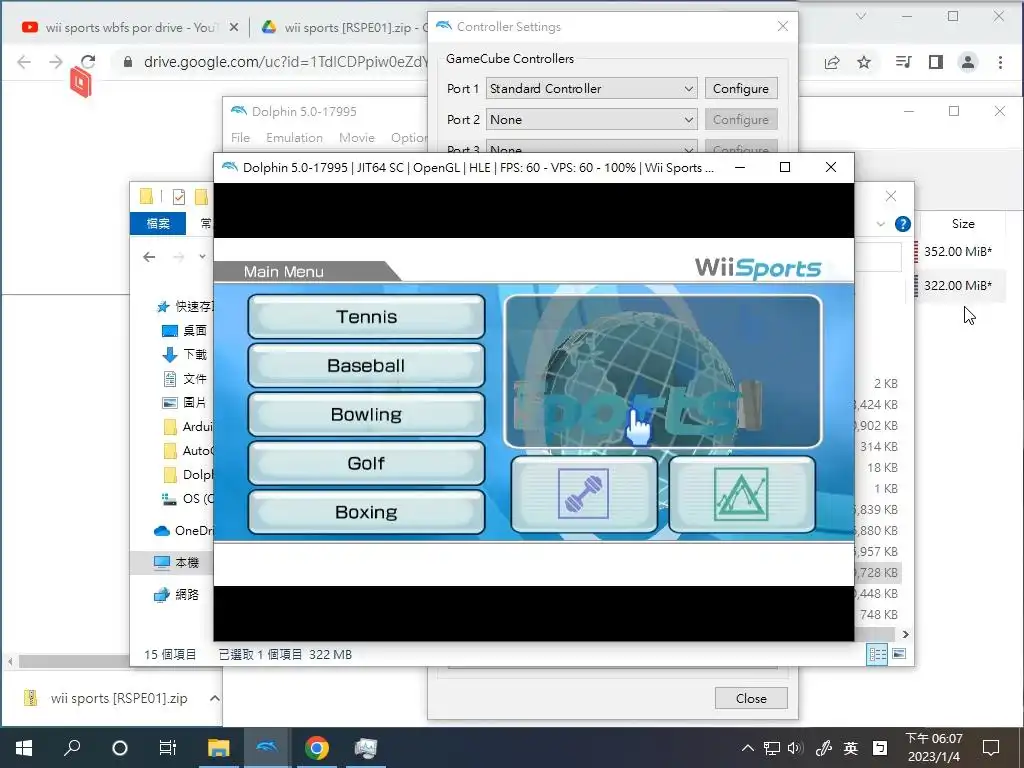This screenshot has height=768, width=1024.
Task: Open downloaded wii sports [RSPE01].zip
Action: coord(106,698)
